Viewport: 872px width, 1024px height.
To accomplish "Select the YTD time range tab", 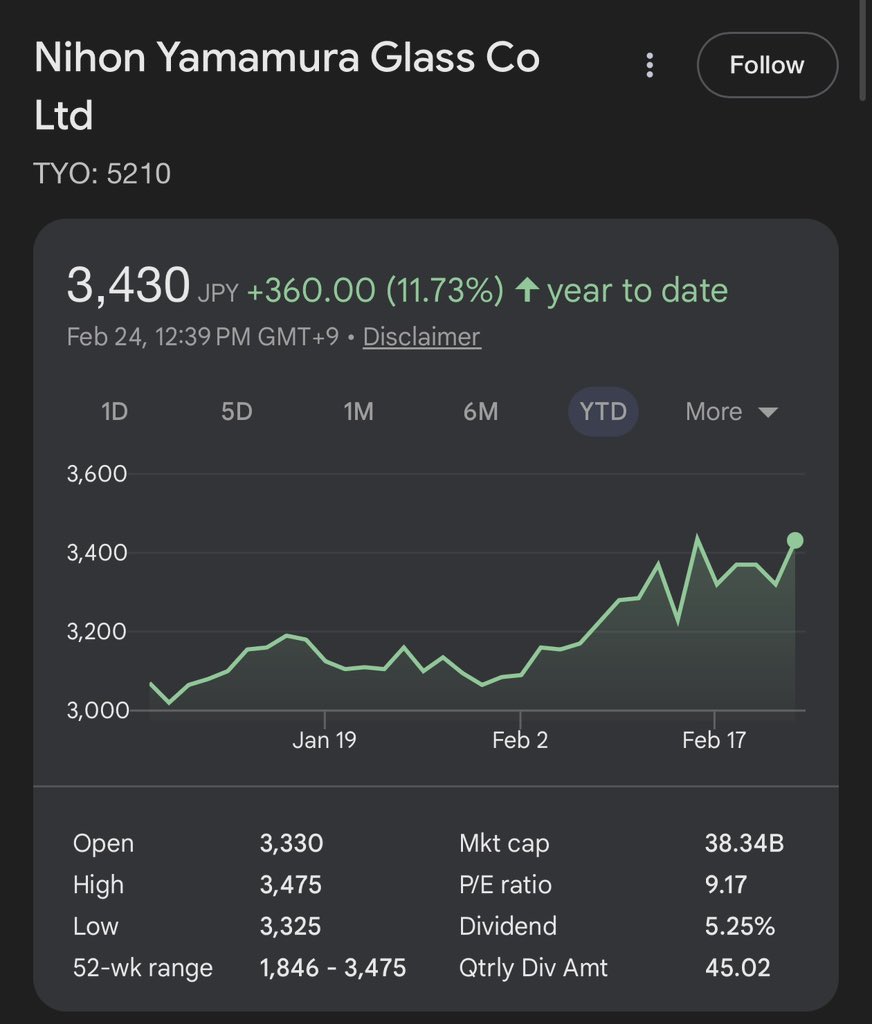I will coord(603,412).
